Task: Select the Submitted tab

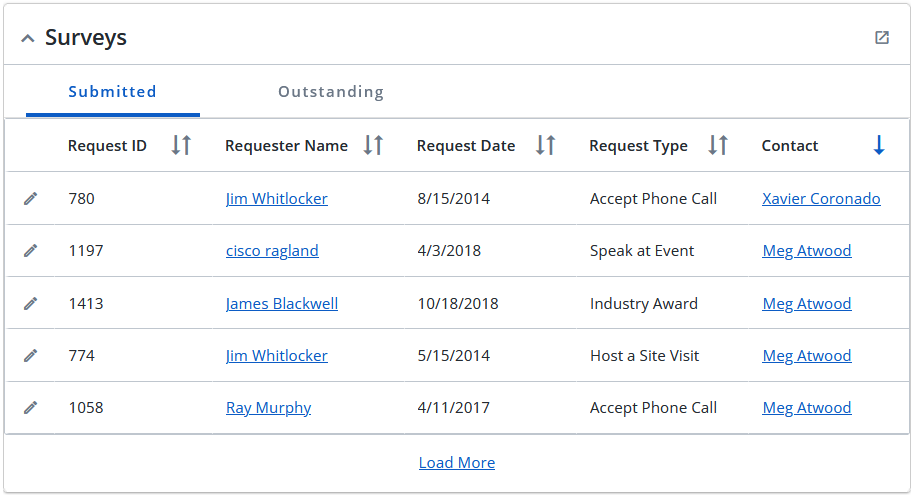Action: point(113,92)
